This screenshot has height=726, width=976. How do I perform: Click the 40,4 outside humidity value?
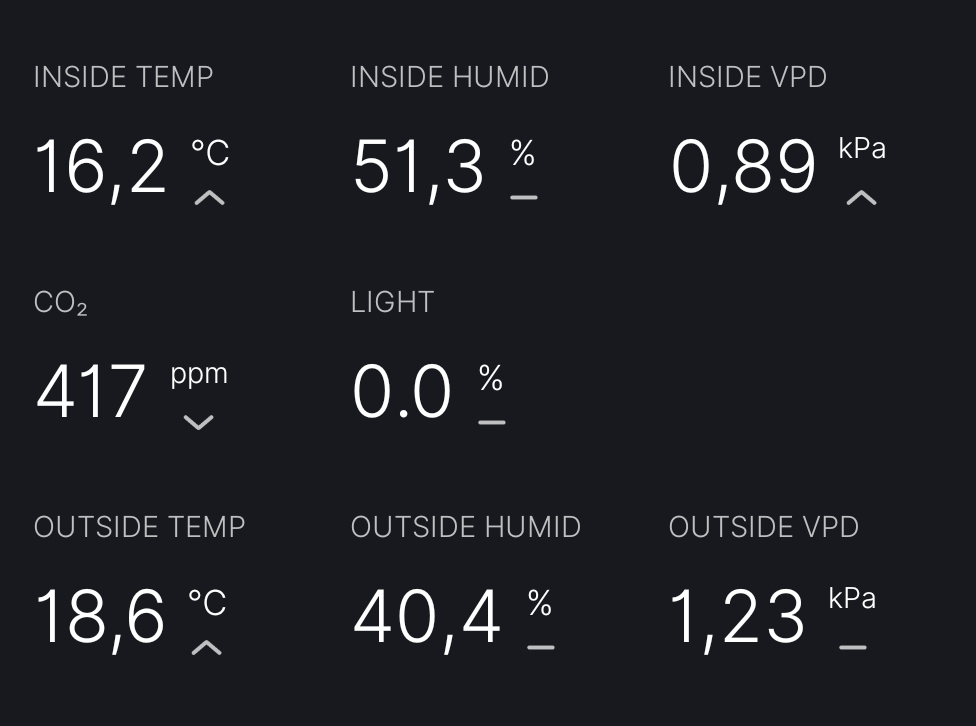(427, 617)
